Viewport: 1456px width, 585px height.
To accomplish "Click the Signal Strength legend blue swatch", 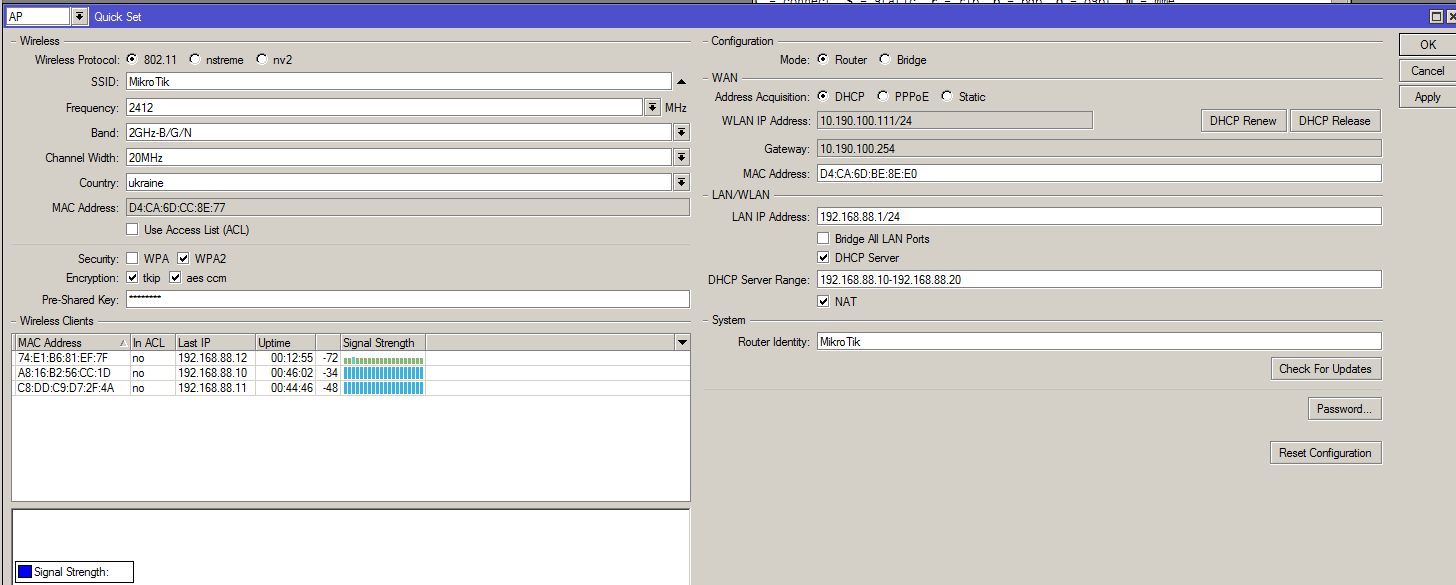I will (25, 572).
